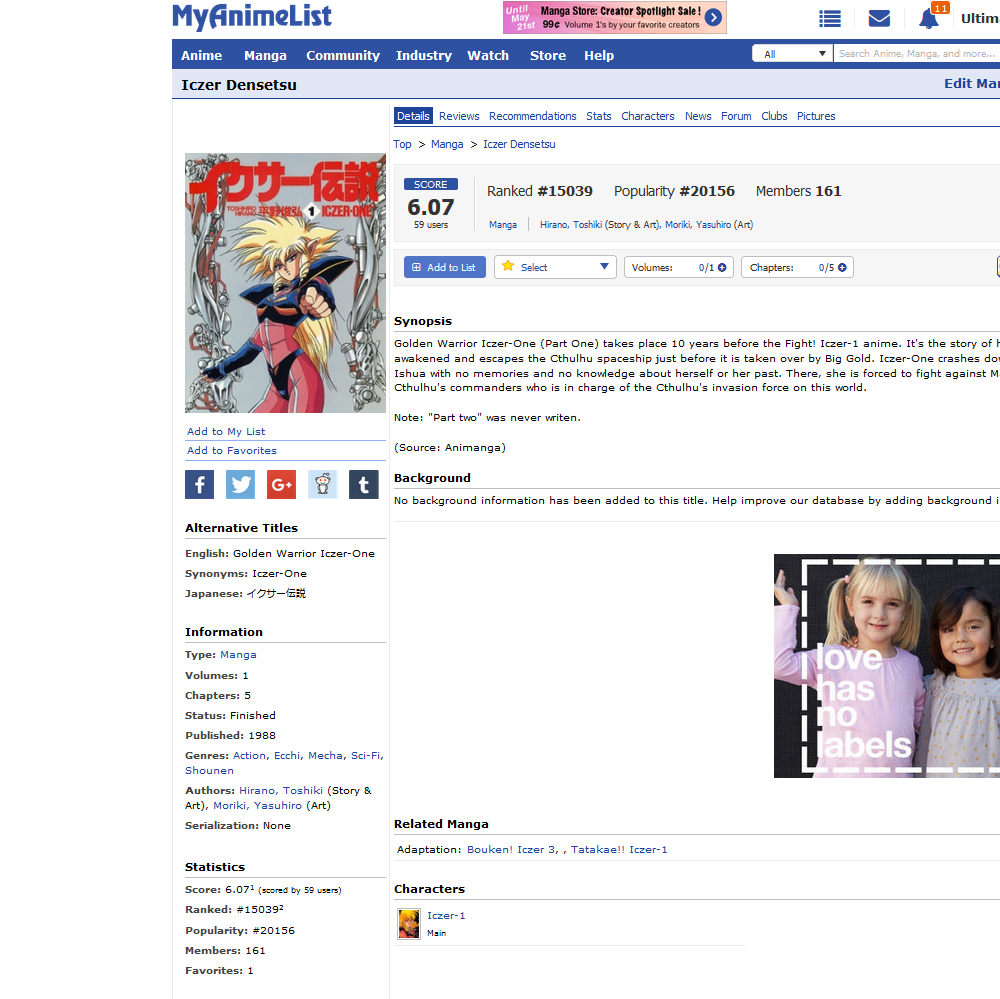This screenshot has height=999, width=1000.
Task: Increment volumes read with plus icon
Action: pyautogui.click(x=722, y=267)
